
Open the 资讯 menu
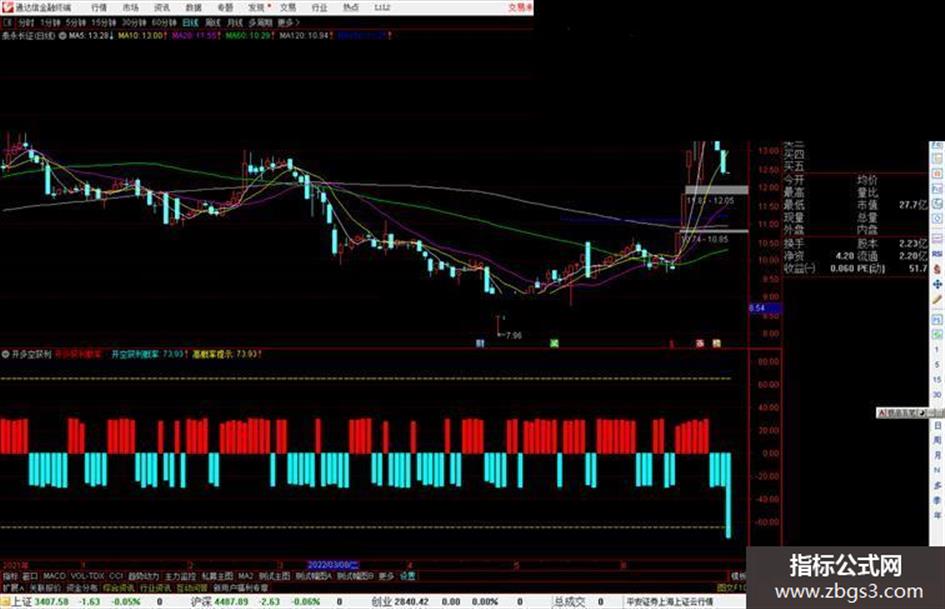tap(162, 7)
